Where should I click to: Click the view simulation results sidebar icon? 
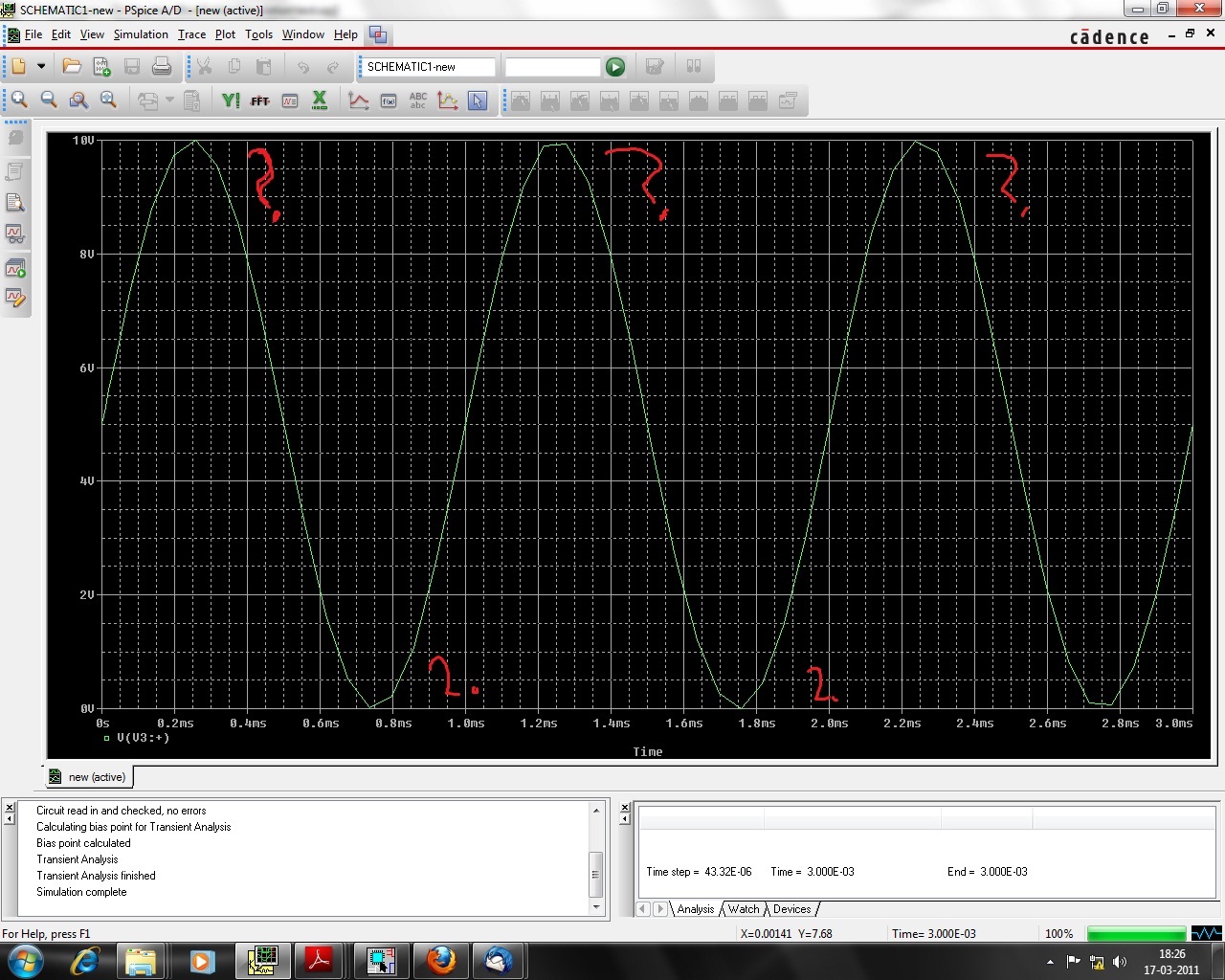point(15,234)
